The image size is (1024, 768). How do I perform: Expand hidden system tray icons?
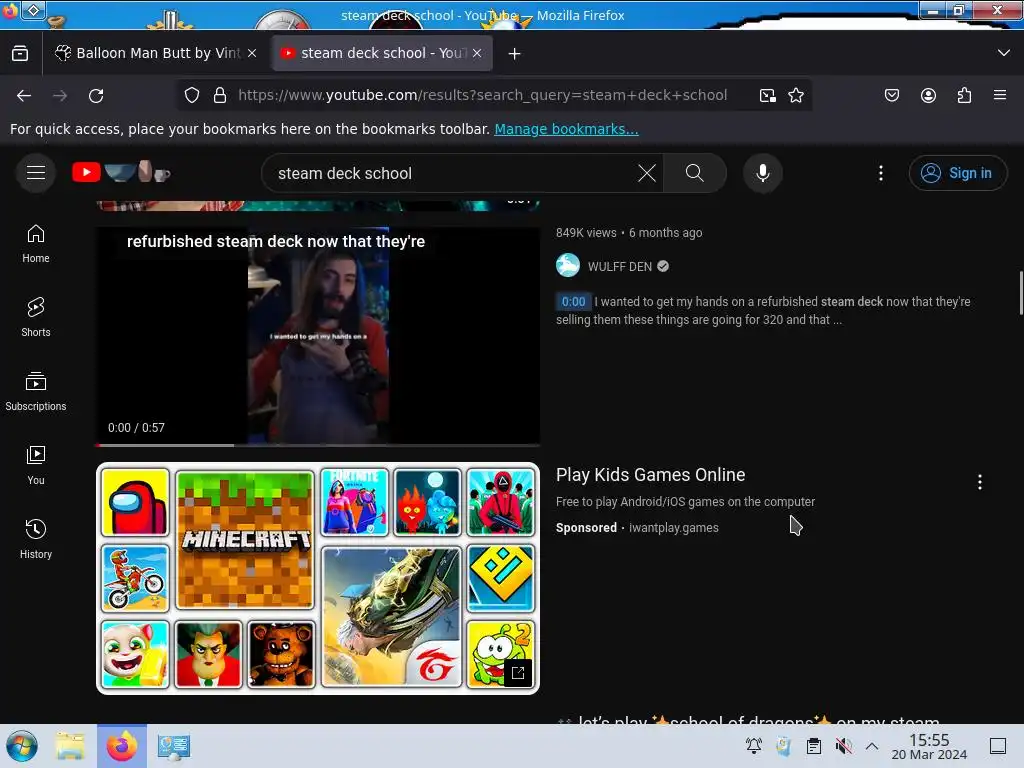coord(872,746)
